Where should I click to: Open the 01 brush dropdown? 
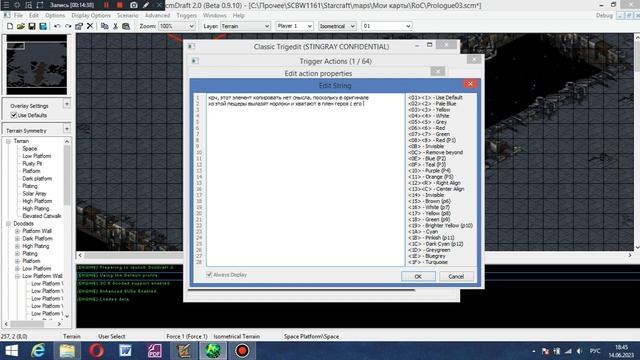(x=386, y=26)
